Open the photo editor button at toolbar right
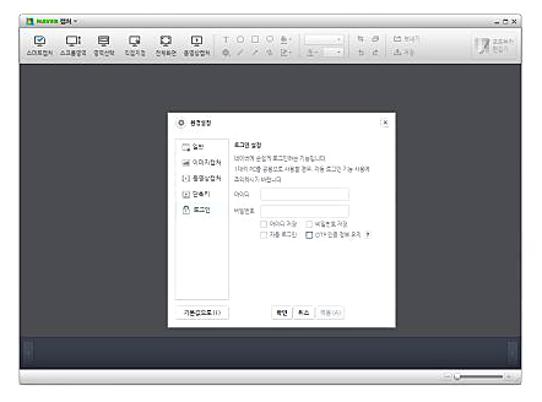Image resolution: width=542 pixels, height=402 pixels. click(494, 46)
